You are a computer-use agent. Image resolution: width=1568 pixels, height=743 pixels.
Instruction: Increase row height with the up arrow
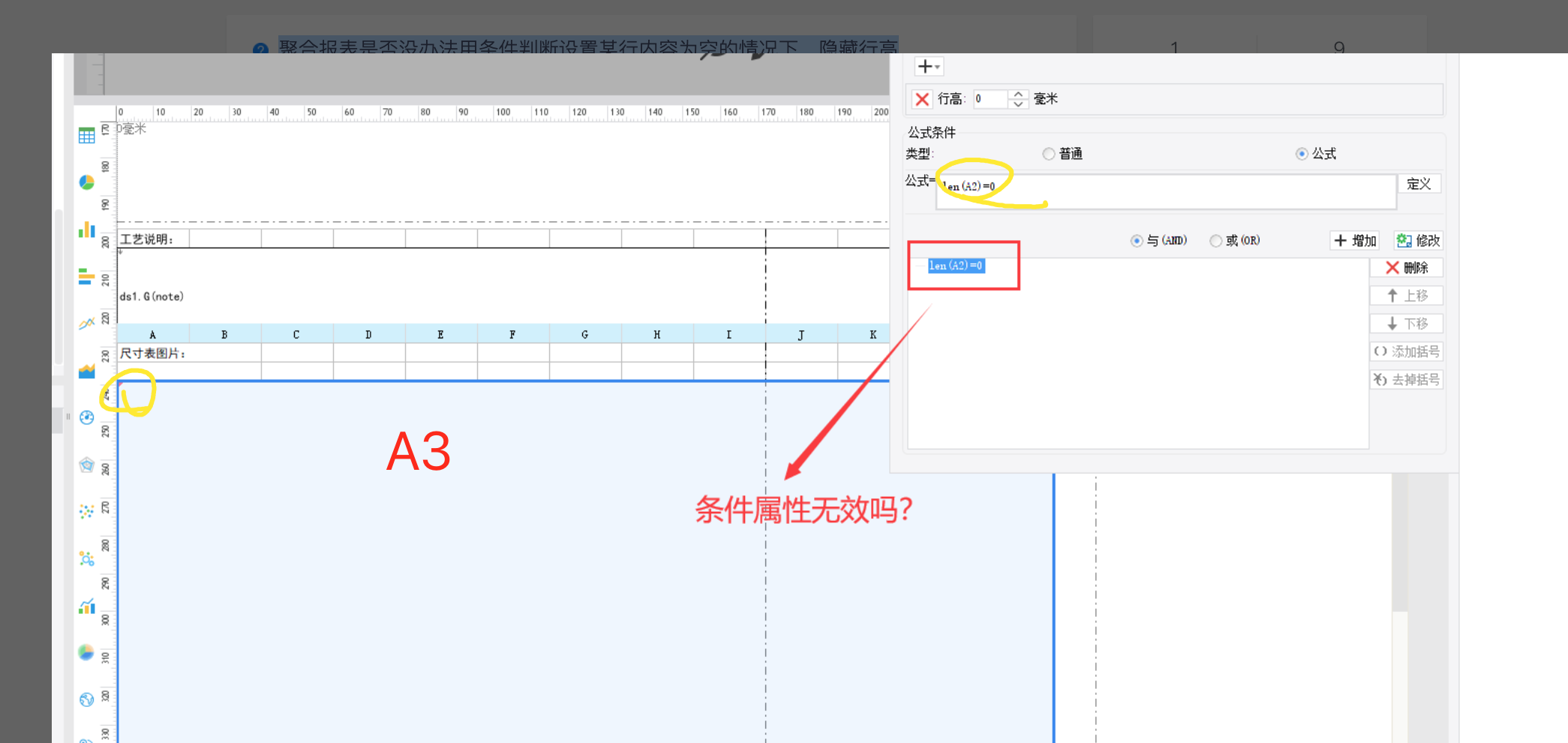[1018, 95]
